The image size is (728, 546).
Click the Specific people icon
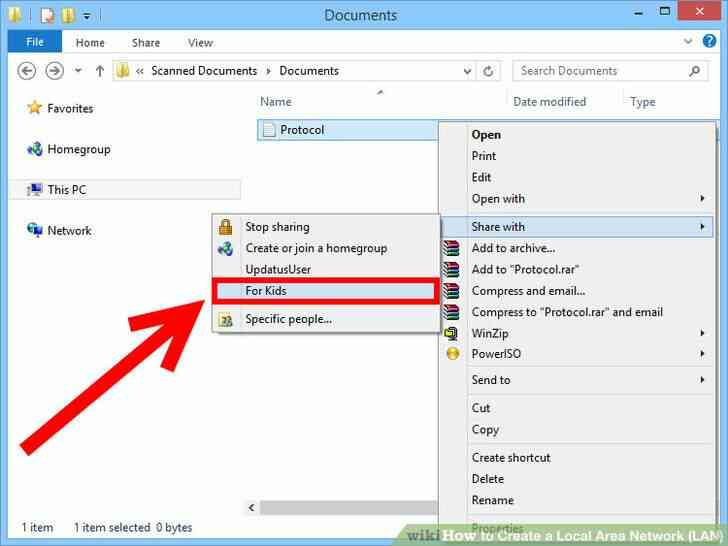tap(226, 319)
